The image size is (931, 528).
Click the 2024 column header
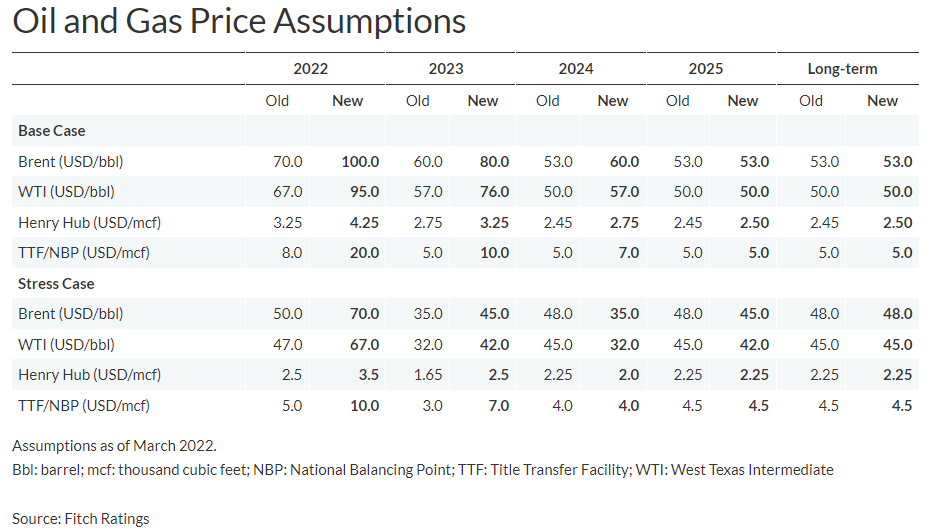576,69
